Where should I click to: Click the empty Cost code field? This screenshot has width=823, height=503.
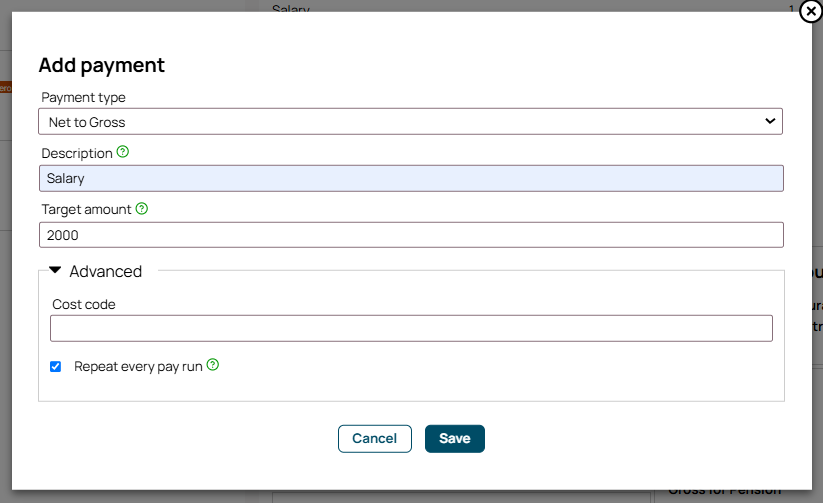click(x=411, y=329)
